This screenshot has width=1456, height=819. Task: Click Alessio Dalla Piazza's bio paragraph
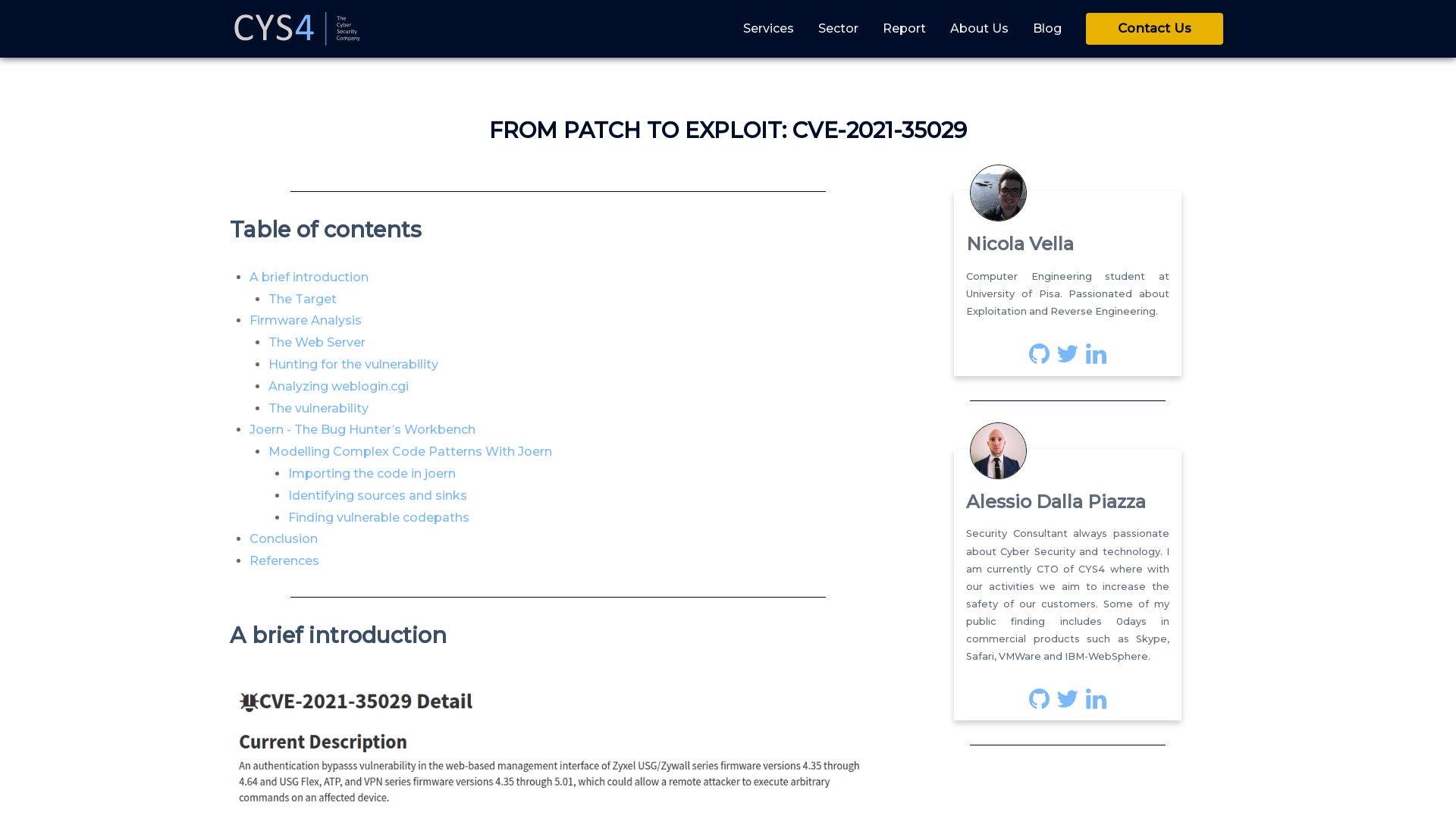pos(1068,595)
